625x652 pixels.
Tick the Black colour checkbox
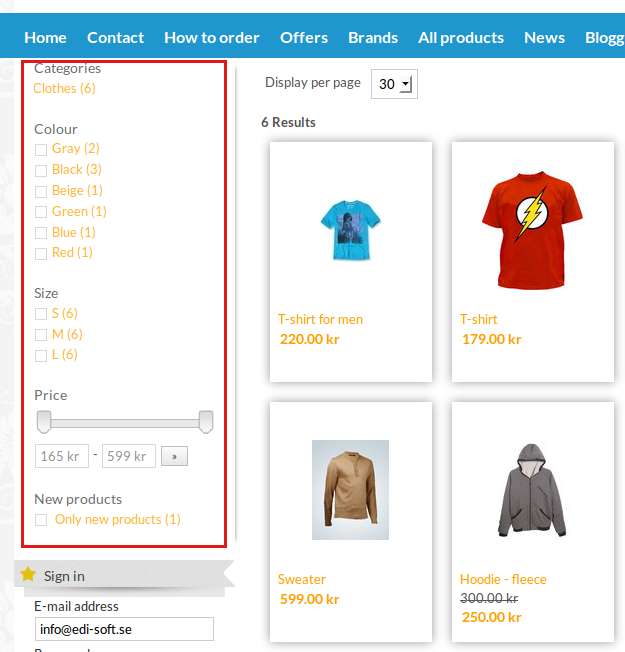41,170
